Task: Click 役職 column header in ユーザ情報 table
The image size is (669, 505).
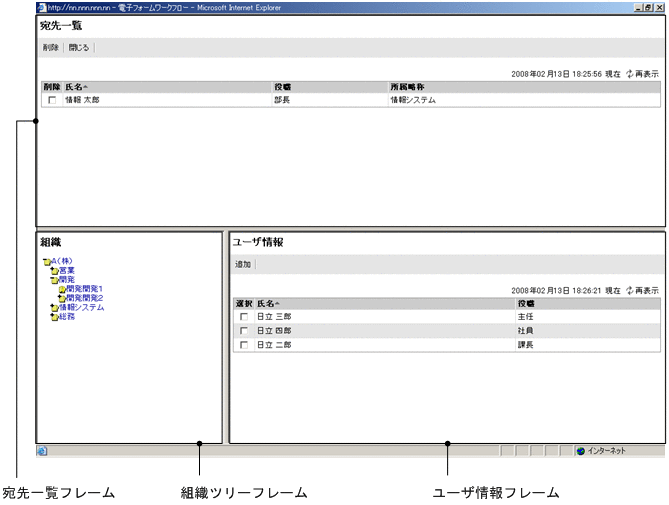Action: click(526, 303)
